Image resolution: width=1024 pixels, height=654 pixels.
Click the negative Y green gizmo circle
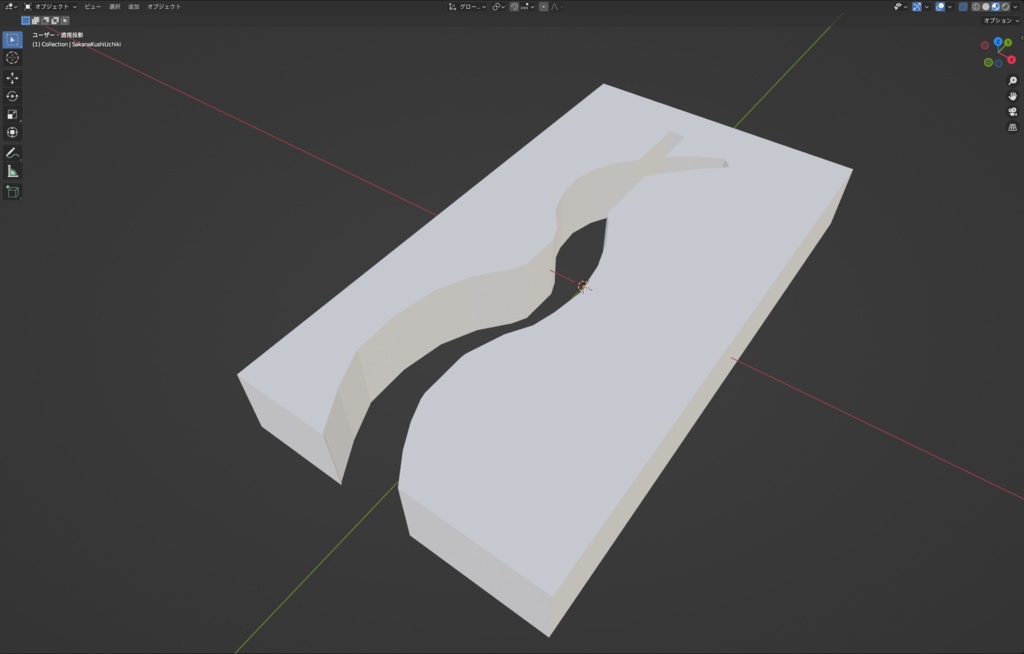(988, 63)
